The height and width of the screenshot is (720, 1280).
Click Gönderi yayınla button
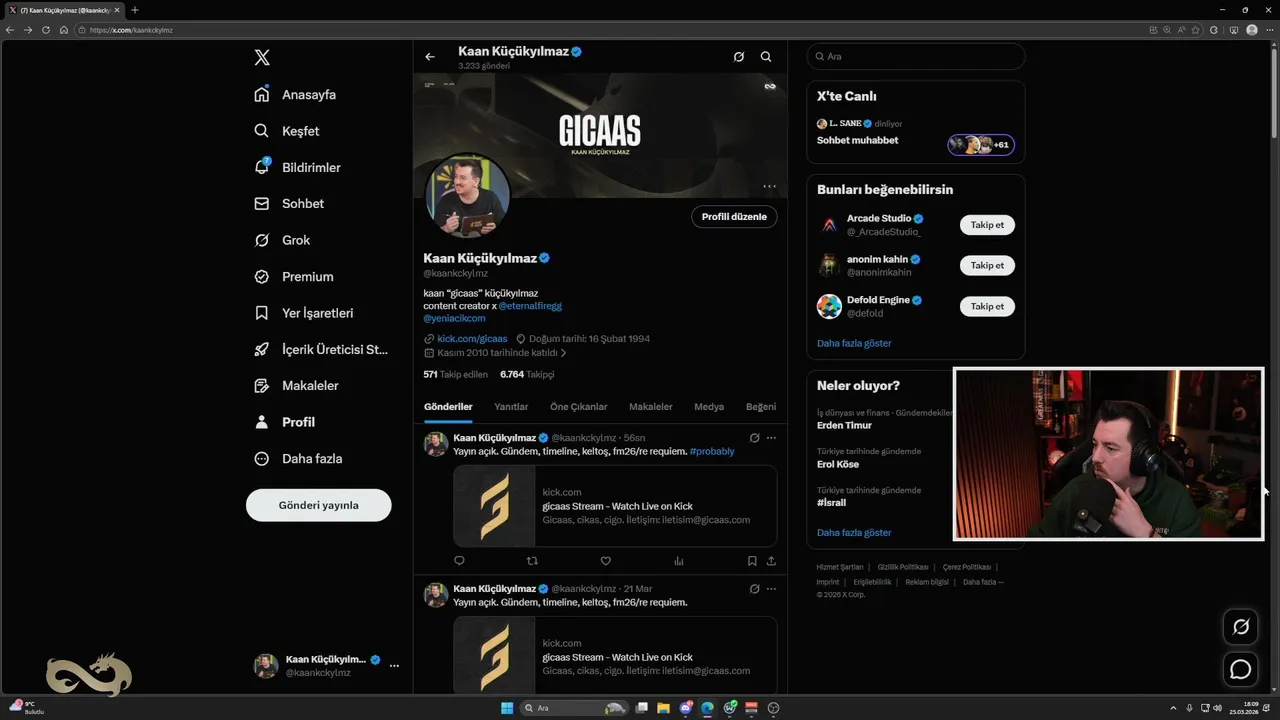[318, 505]
